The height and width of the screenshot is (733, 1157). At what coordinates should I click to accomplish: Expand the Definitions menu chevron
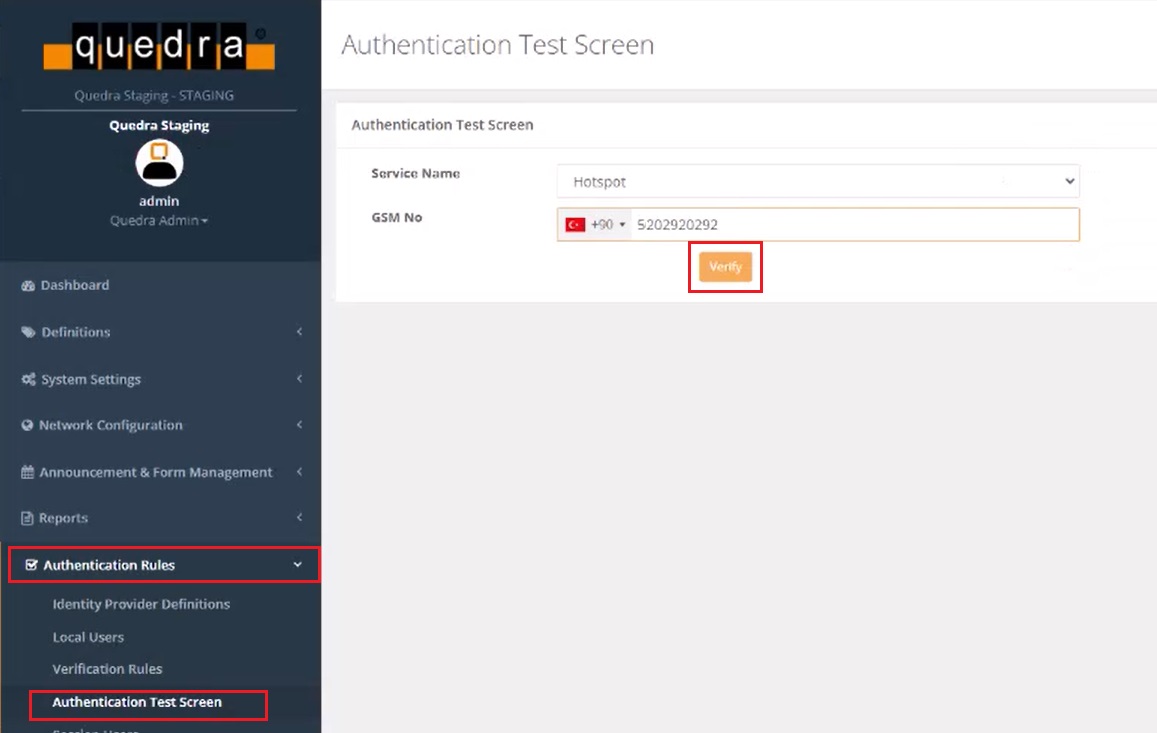299,333
